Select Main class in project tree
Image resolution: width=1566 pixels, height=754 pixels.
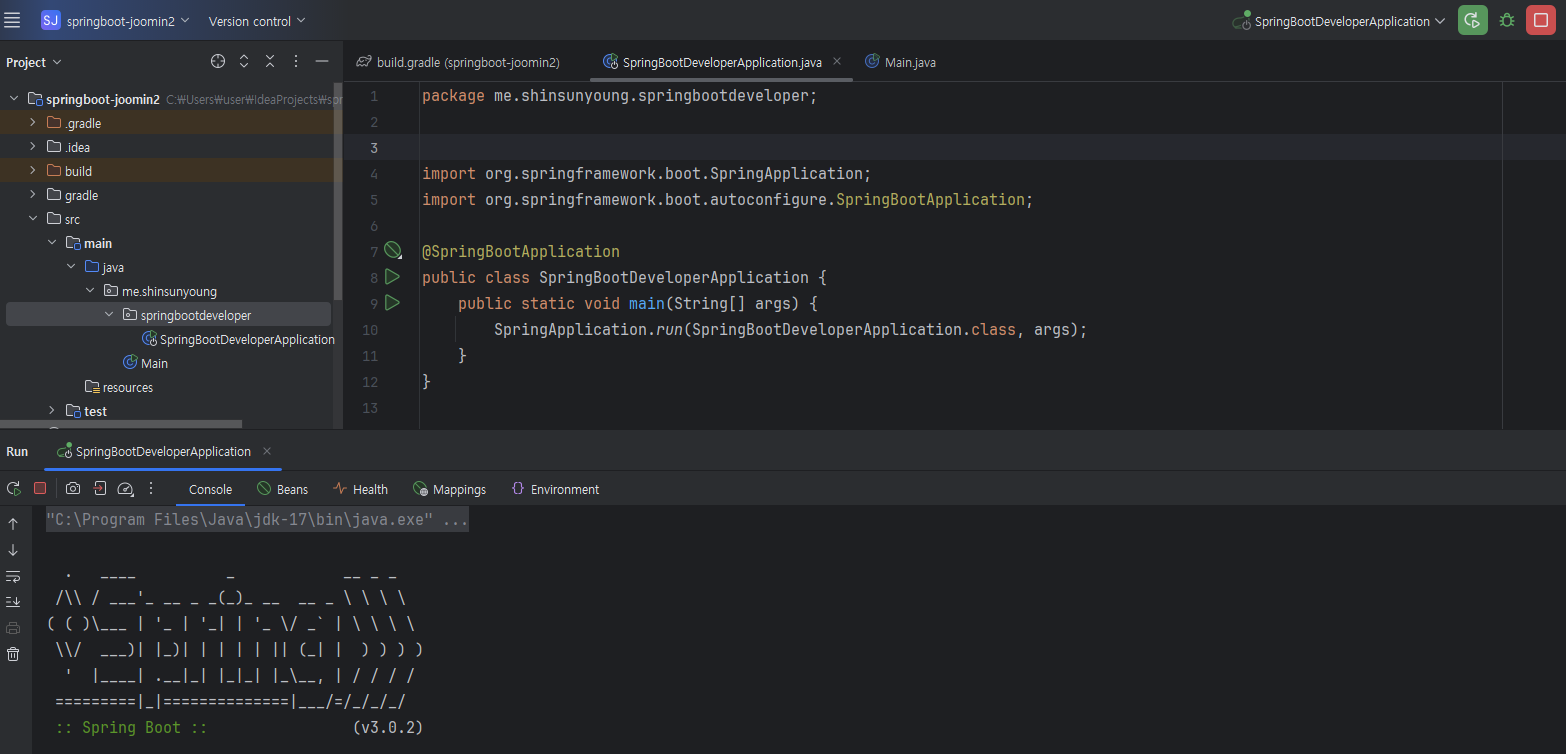tap(145, 363)
